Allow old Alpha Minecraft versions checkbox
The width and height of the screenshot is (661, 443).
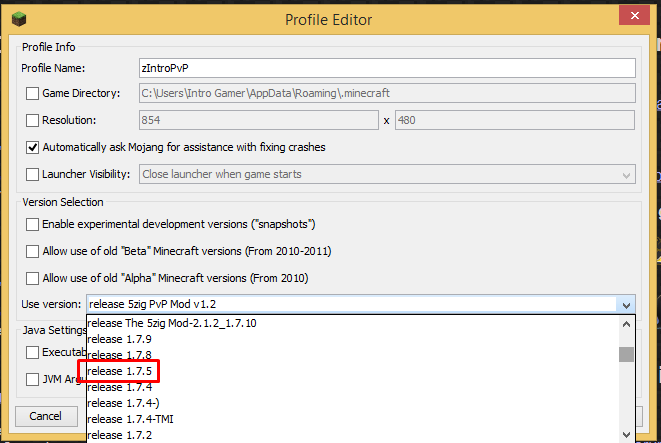[x=32, y=278]
